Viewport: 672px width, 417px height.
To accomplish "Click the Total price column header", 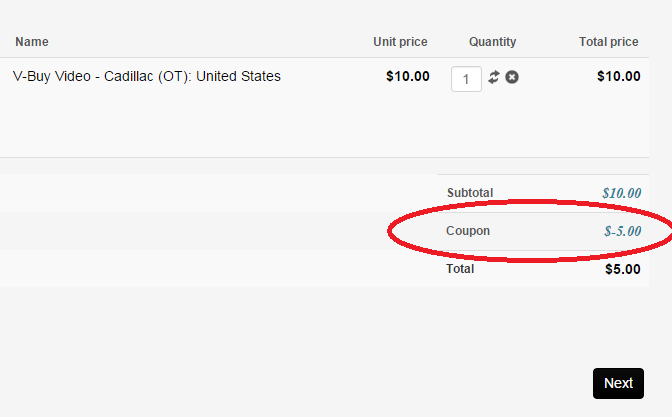I will 608,42.
